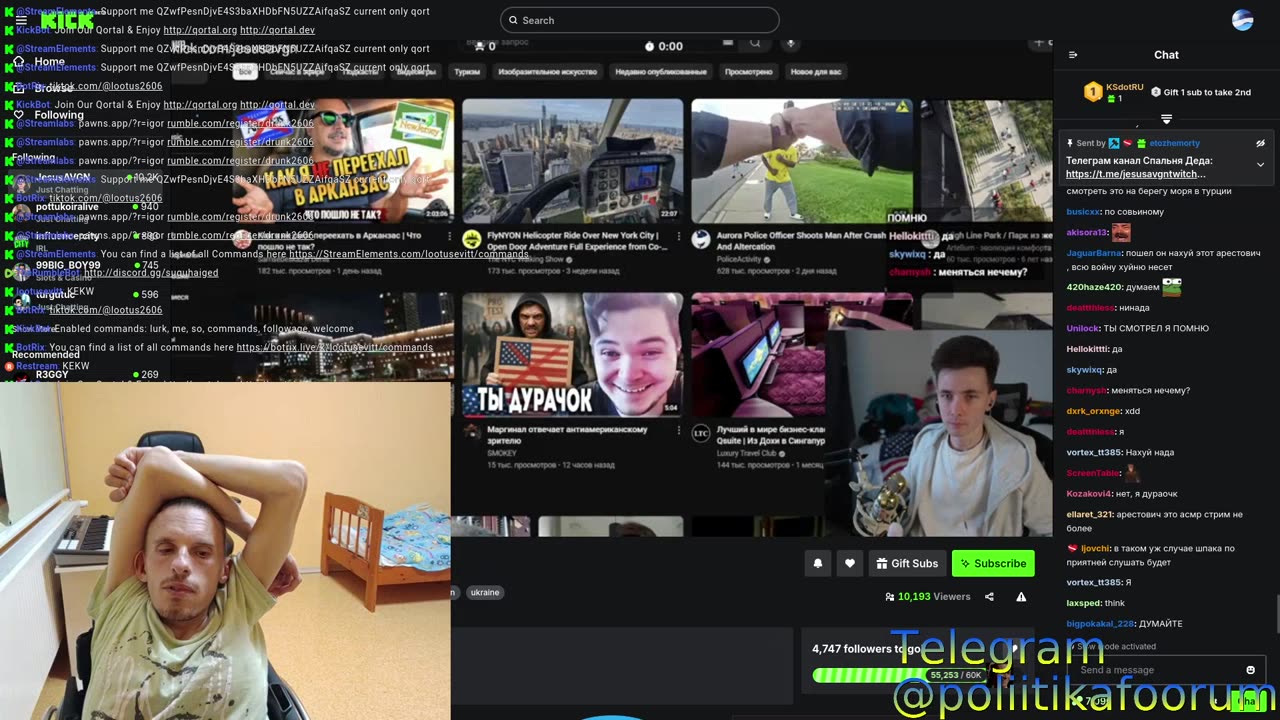Select the 'Новое для вас' filter chip
This screenshot has width=1280, height=720.
816,72
